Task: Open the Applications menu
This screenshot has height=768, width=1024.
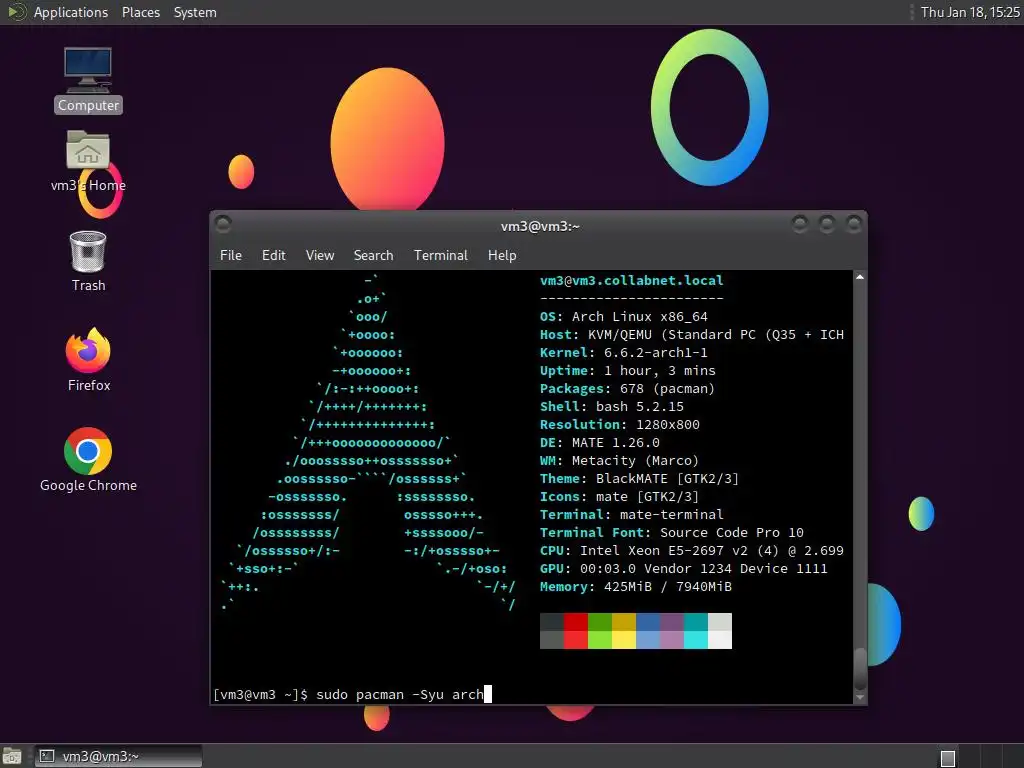Action: coord(71,12)
